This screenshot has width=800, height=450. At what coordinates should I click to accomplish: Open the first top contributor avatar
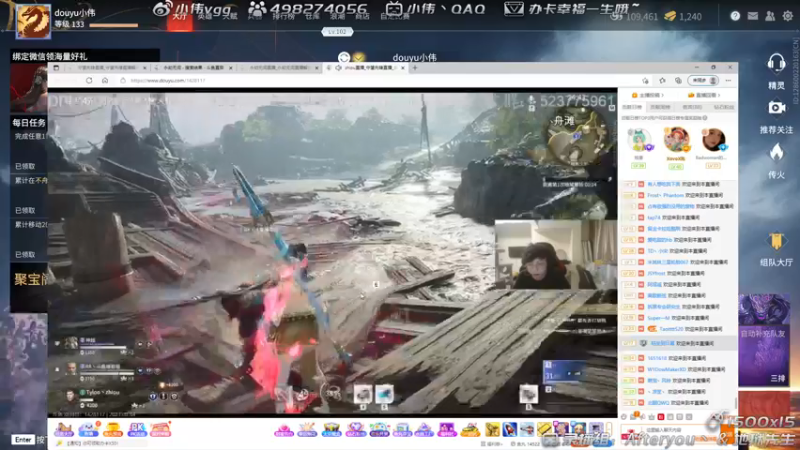638,140
